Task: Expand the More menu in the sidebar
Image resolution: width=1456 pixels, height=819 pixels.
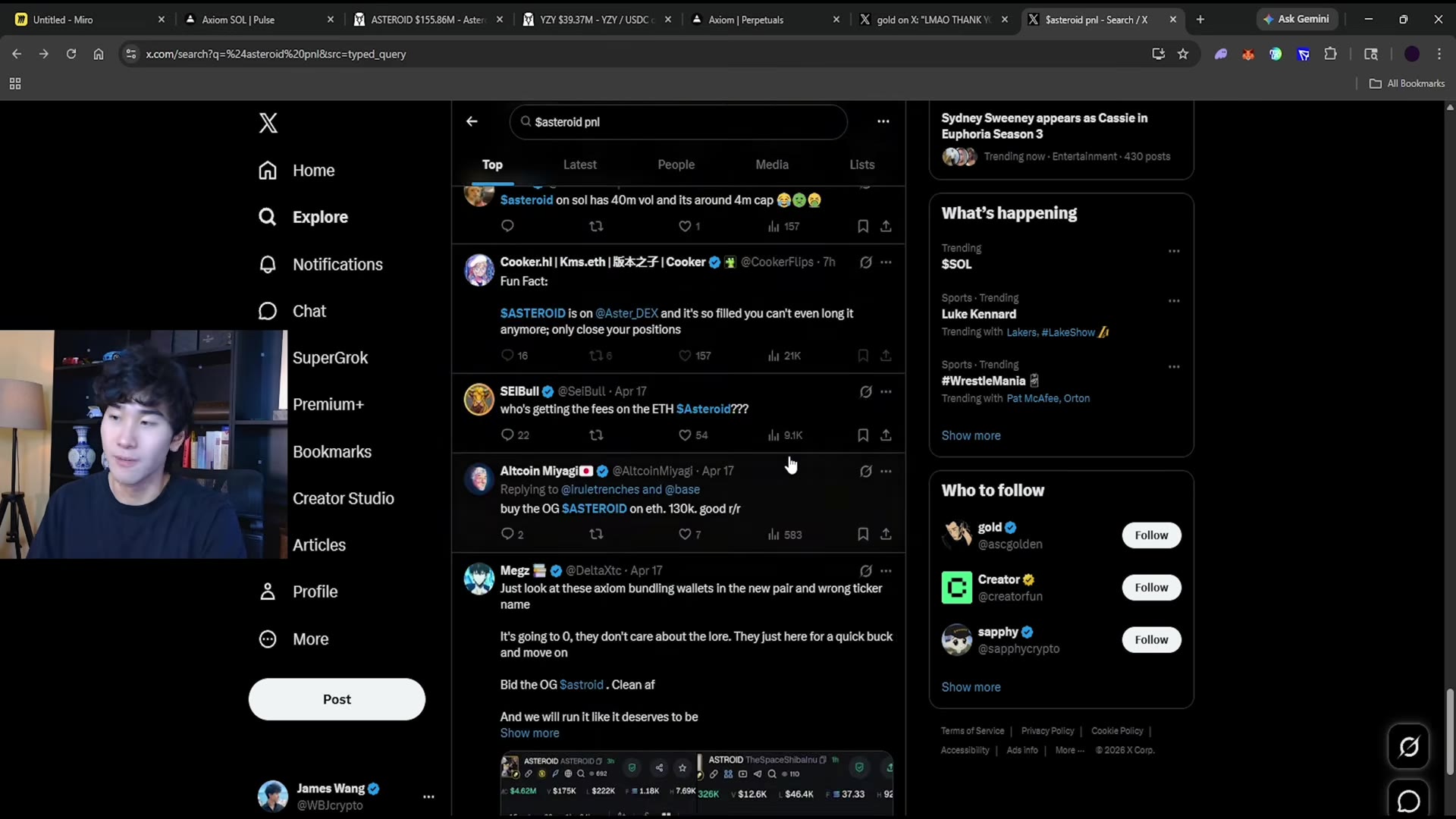Action: coord(294,639)
